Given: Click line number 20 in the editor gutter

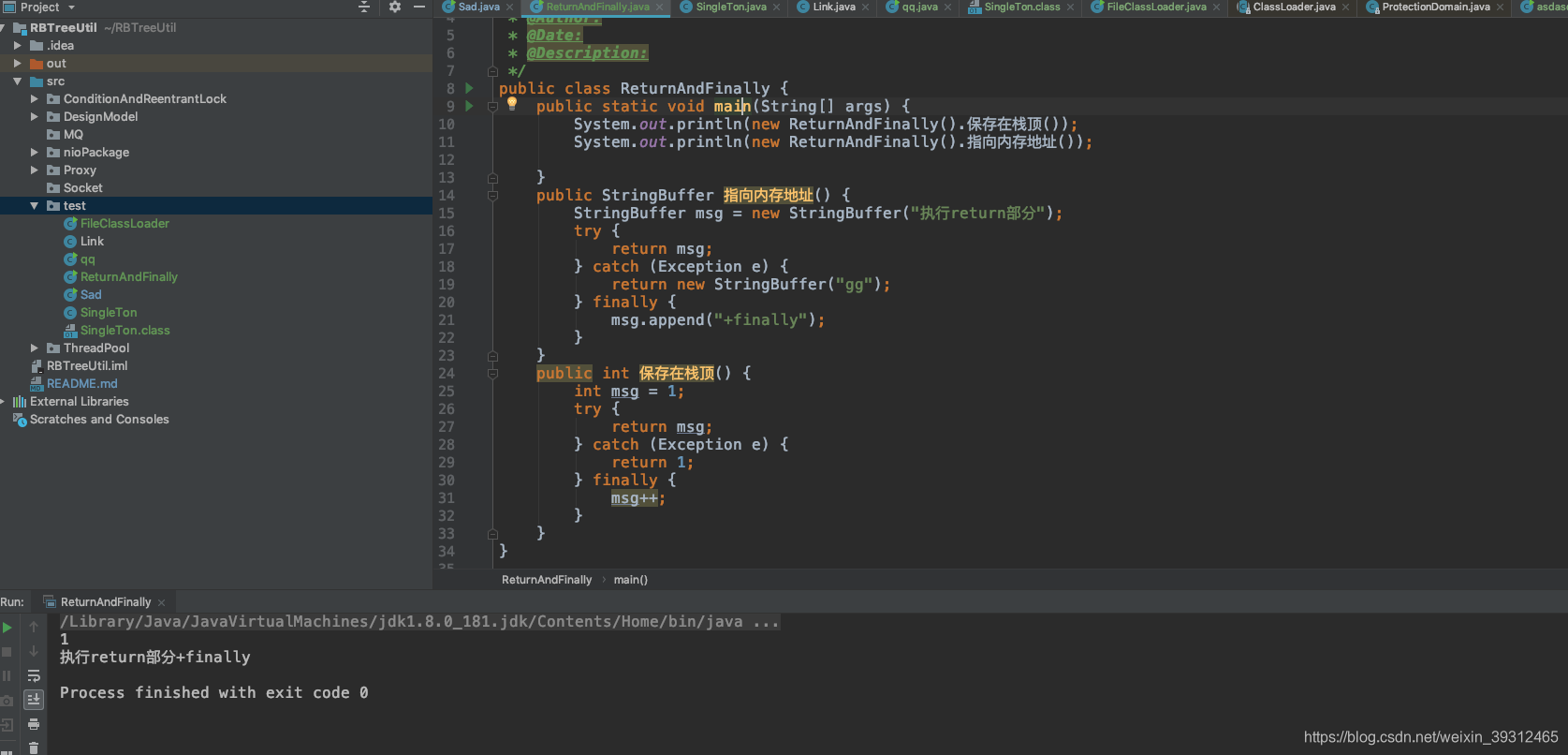Looking at the screenshot, I should pyautogui.click(x=447, y=303).
